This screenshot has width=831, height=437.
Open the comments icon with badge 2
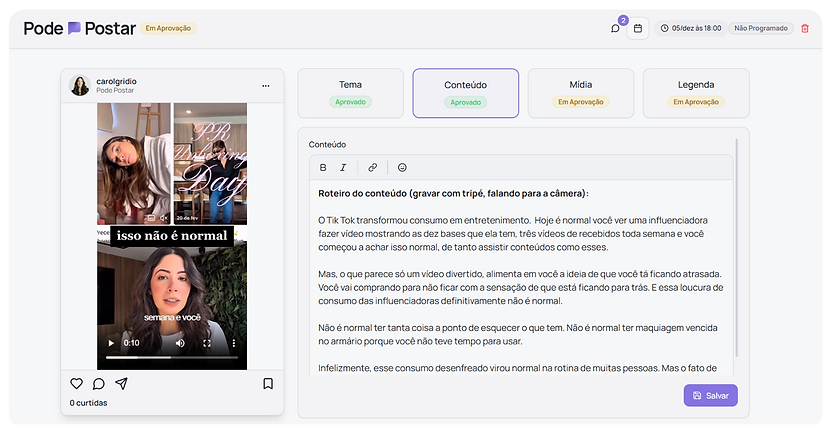(615, 29)
